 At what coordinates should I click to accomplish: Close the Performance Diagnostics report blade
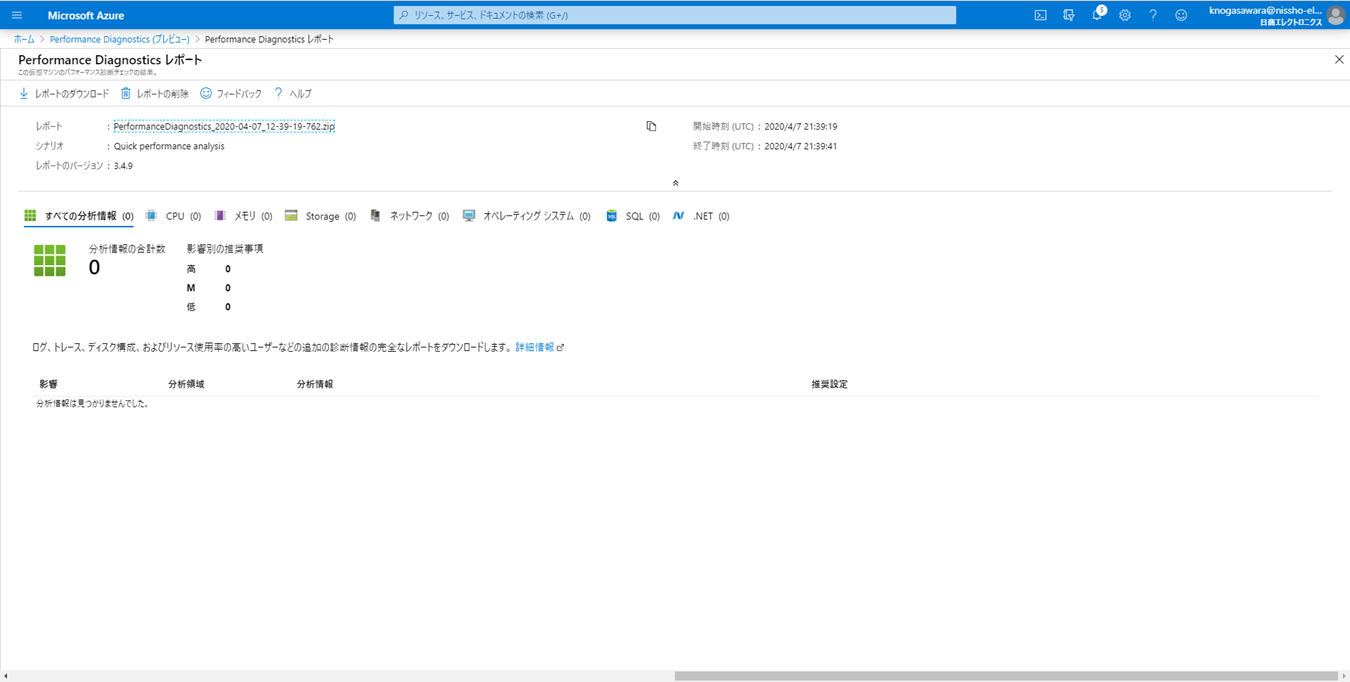click(1339, 60)
